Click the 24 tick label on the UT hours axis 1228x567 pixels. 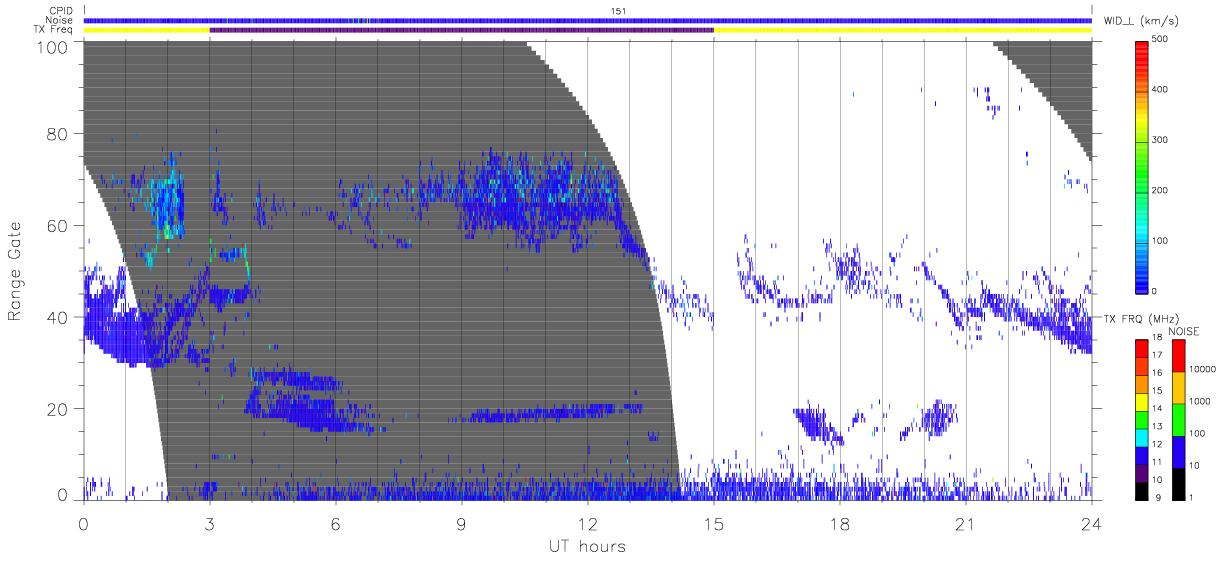coord(1092,523)
